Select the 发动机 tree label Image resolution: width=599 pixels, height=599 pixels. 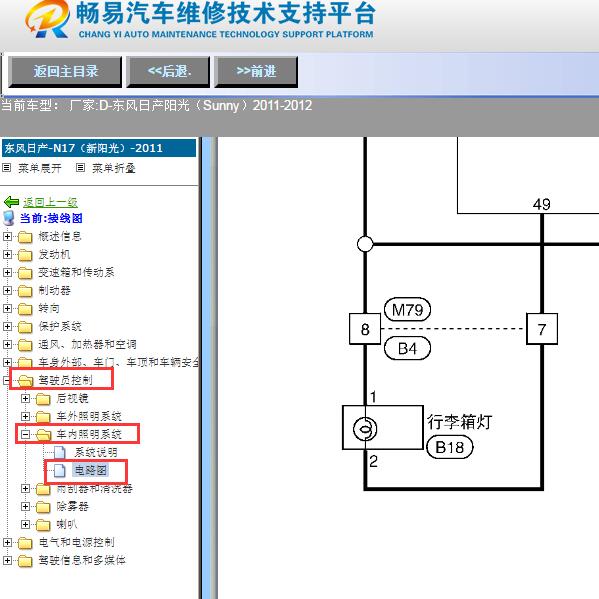coord(54,254)
